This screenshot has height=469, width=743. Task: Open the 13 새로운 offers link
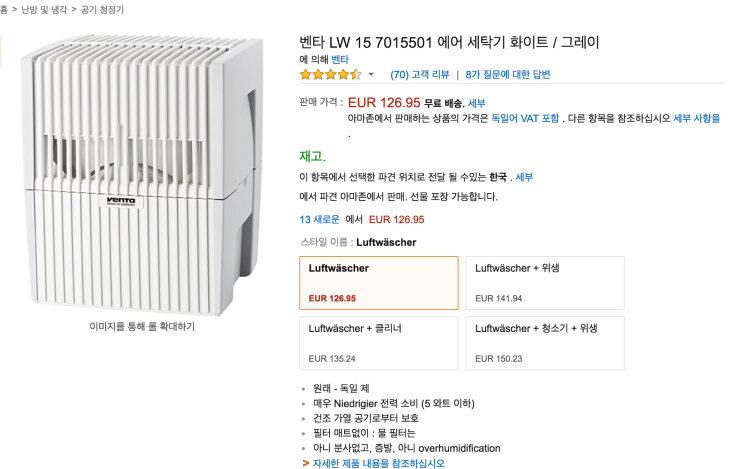(319, 219)
